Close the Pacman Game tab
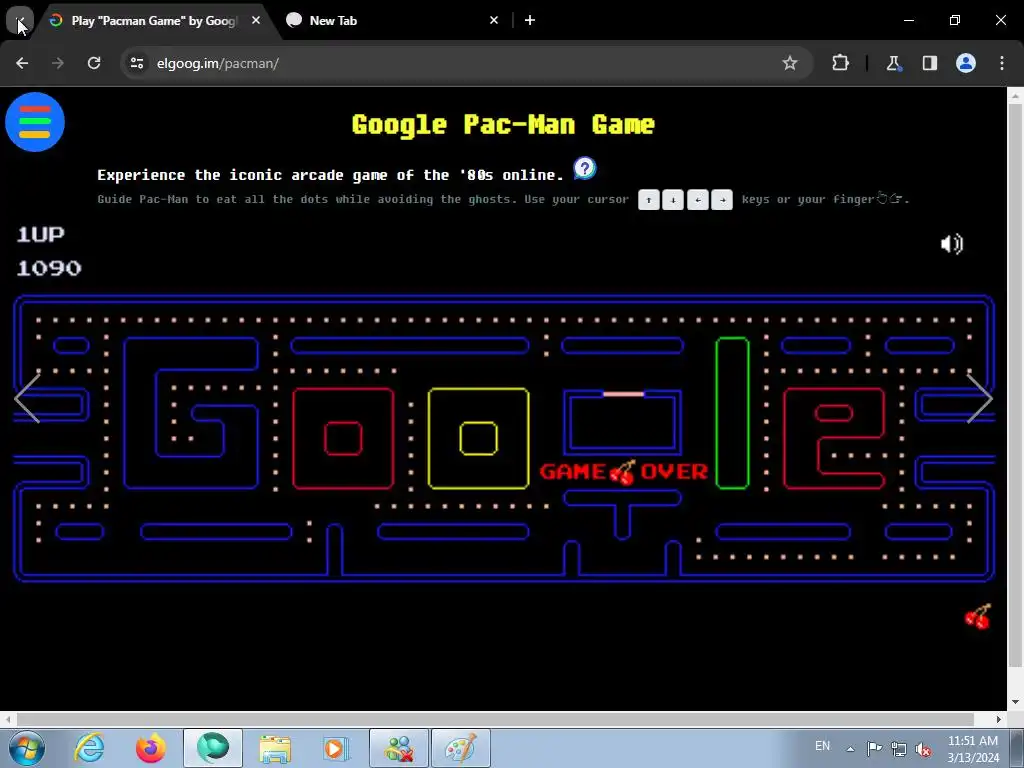This screenshot has height=768, width=1024. click(x=256, y=21)
